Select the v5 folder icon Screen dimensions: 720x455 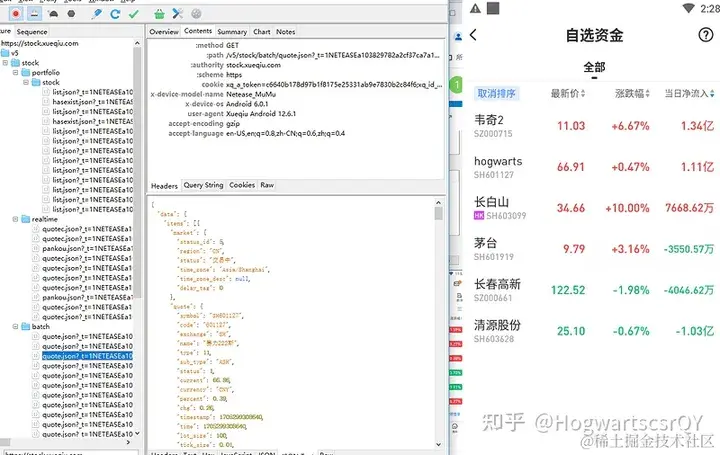coord(6,53)
